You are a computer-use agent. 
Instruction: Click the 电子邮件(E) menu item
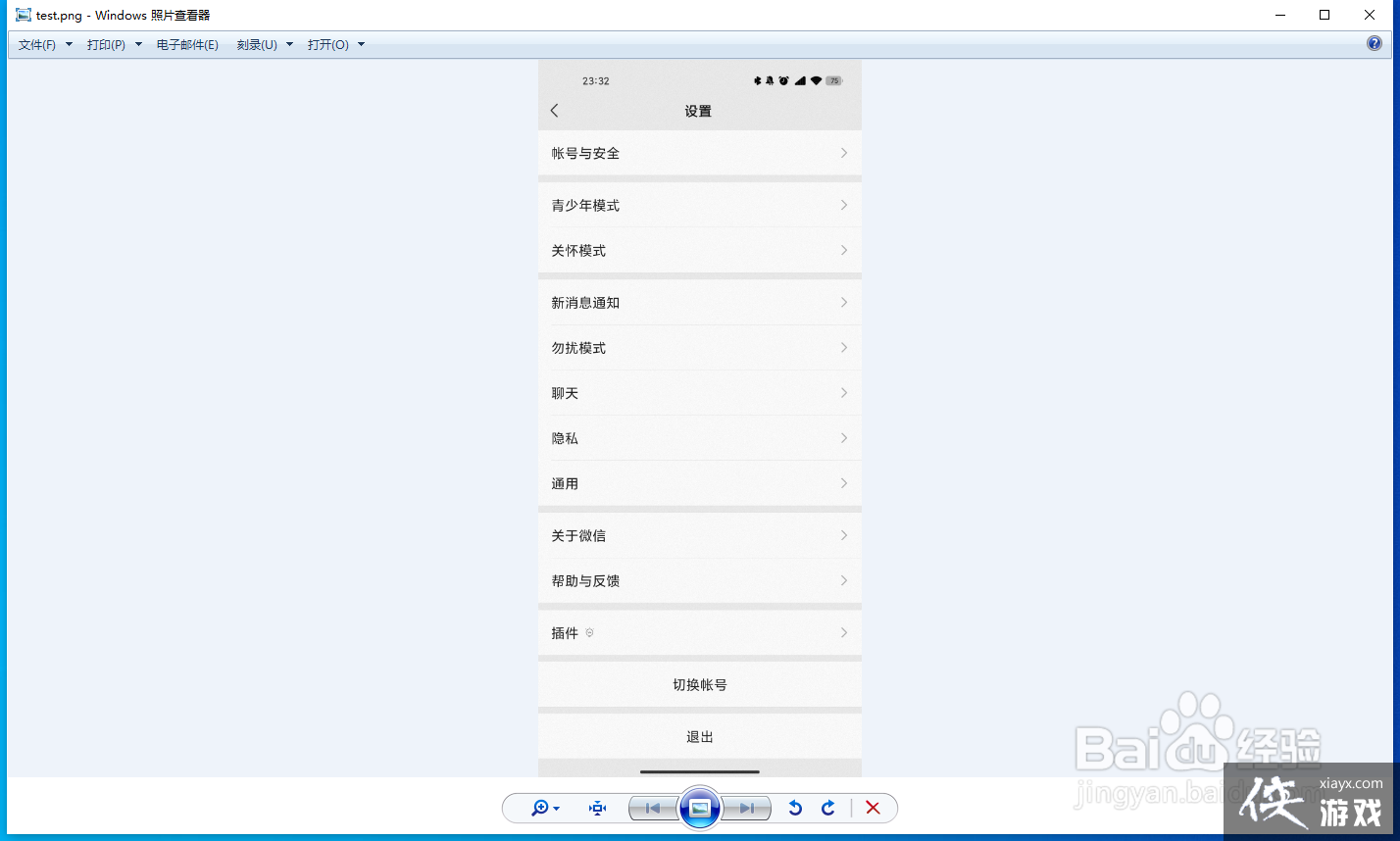coord(187,45)
